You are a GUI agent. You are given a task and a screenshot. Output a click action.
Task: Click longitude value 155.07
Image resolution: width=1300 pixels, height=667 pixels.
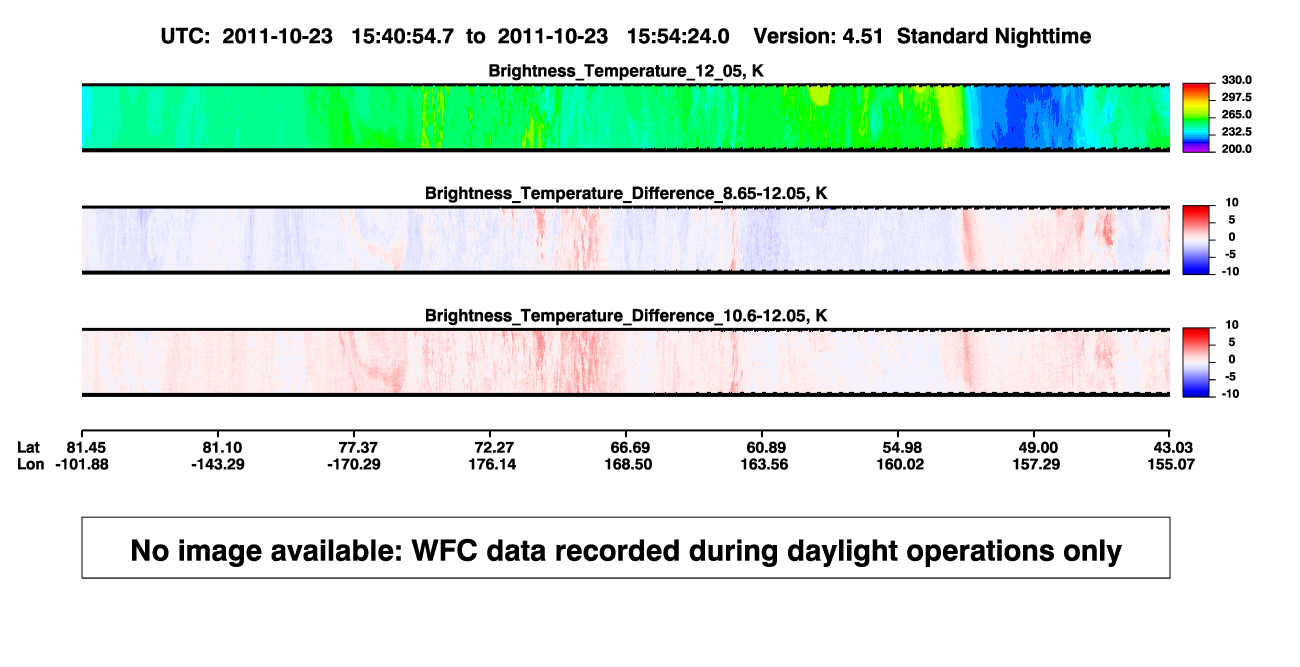pos(1169,464)
